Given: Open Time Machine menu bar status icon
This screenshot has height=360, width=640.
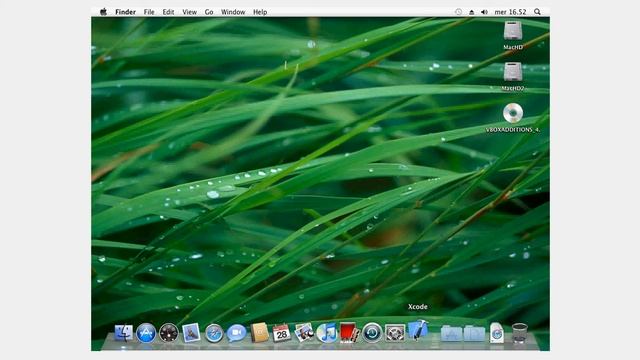Looking at the screenshot, I should pyautogui.click(x=458, y=12).
